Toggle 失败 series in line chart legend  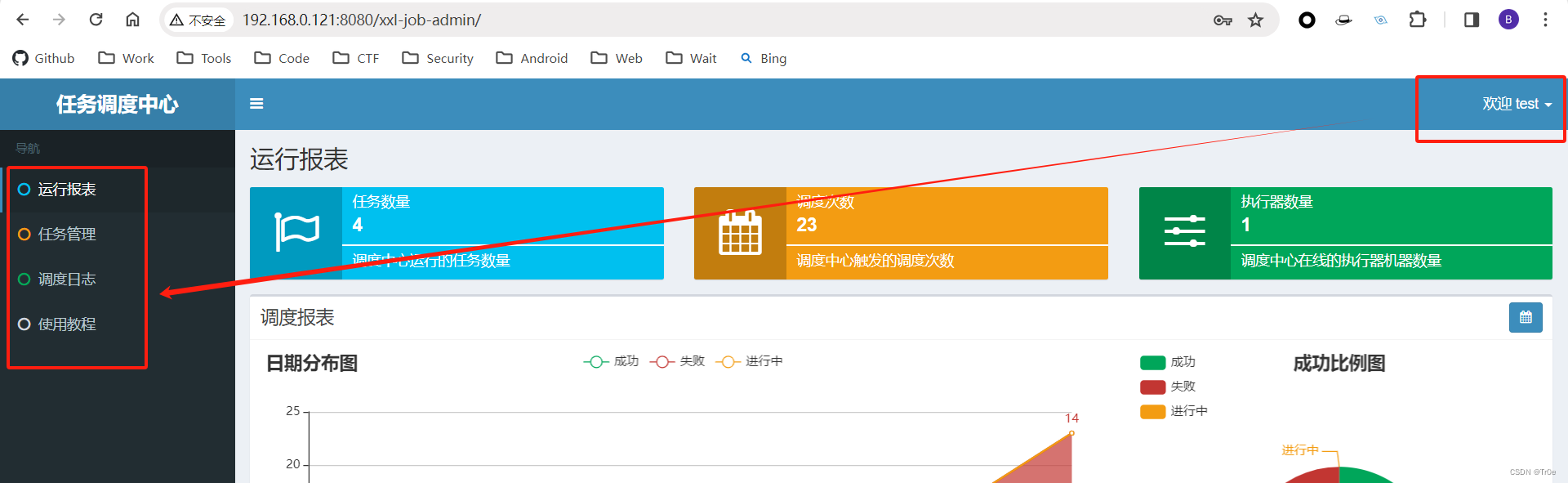[x=677, y=361]
